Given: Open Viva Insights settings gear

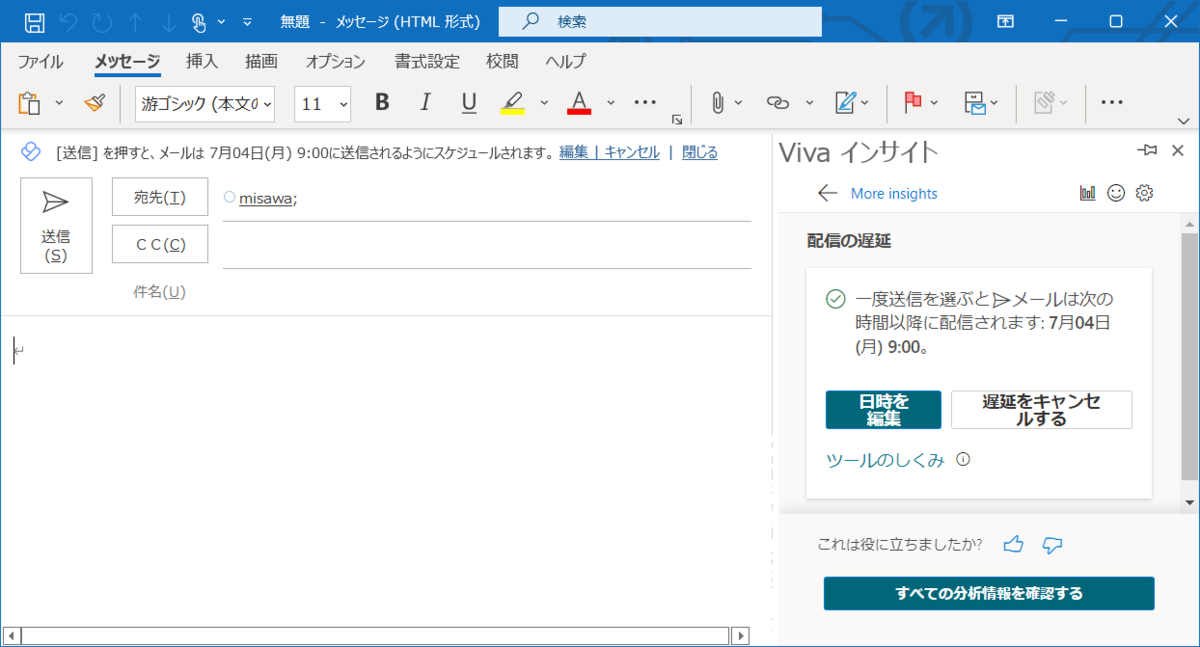Looking at the screenshot, I should pyautogui.click(x=1145, y=193).
